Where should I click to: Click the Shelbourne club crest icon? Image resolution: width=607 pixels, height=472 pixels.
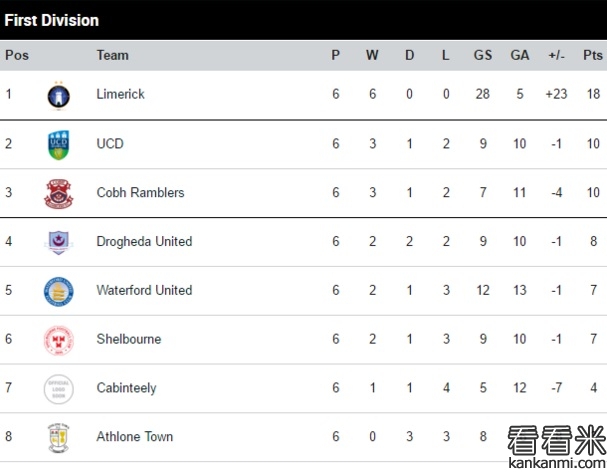(x=58, y=340)
